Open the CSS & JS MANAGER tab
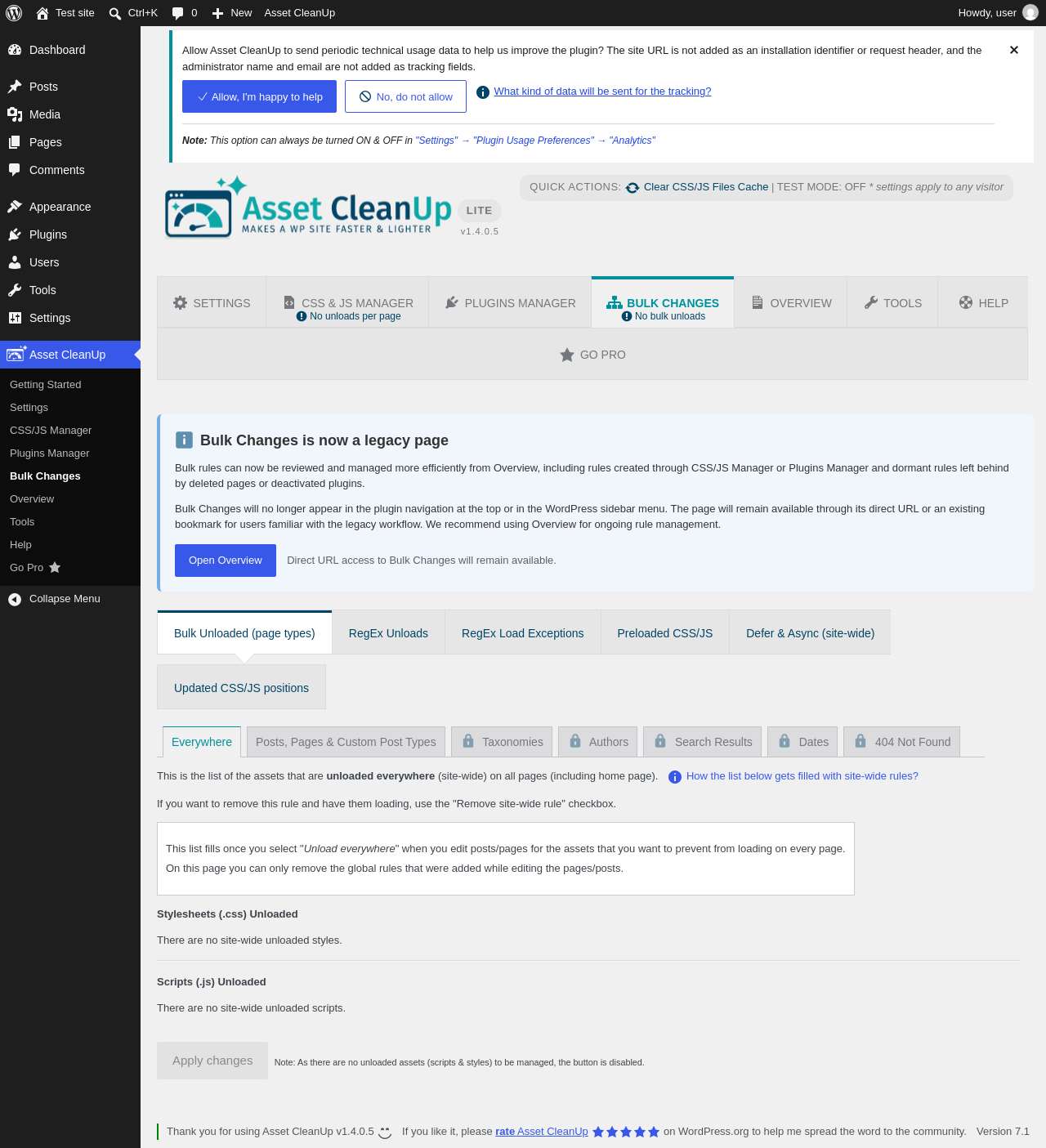The image size is (1046, 1148). (347, 303)
